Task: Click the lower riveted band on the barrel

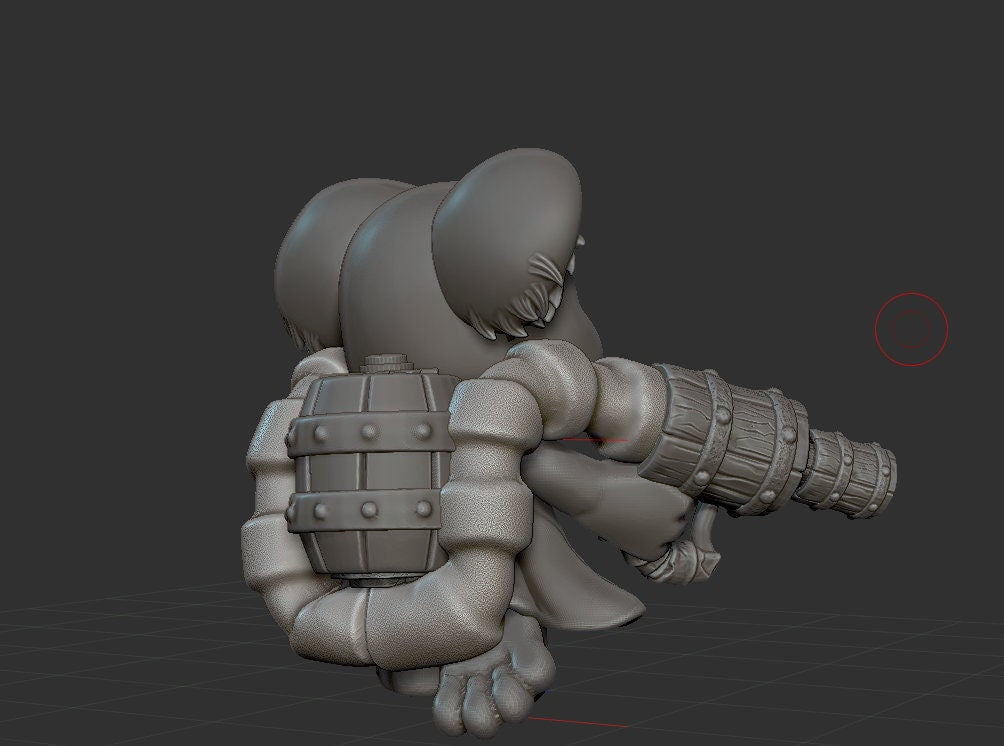Action: [366, 510]
